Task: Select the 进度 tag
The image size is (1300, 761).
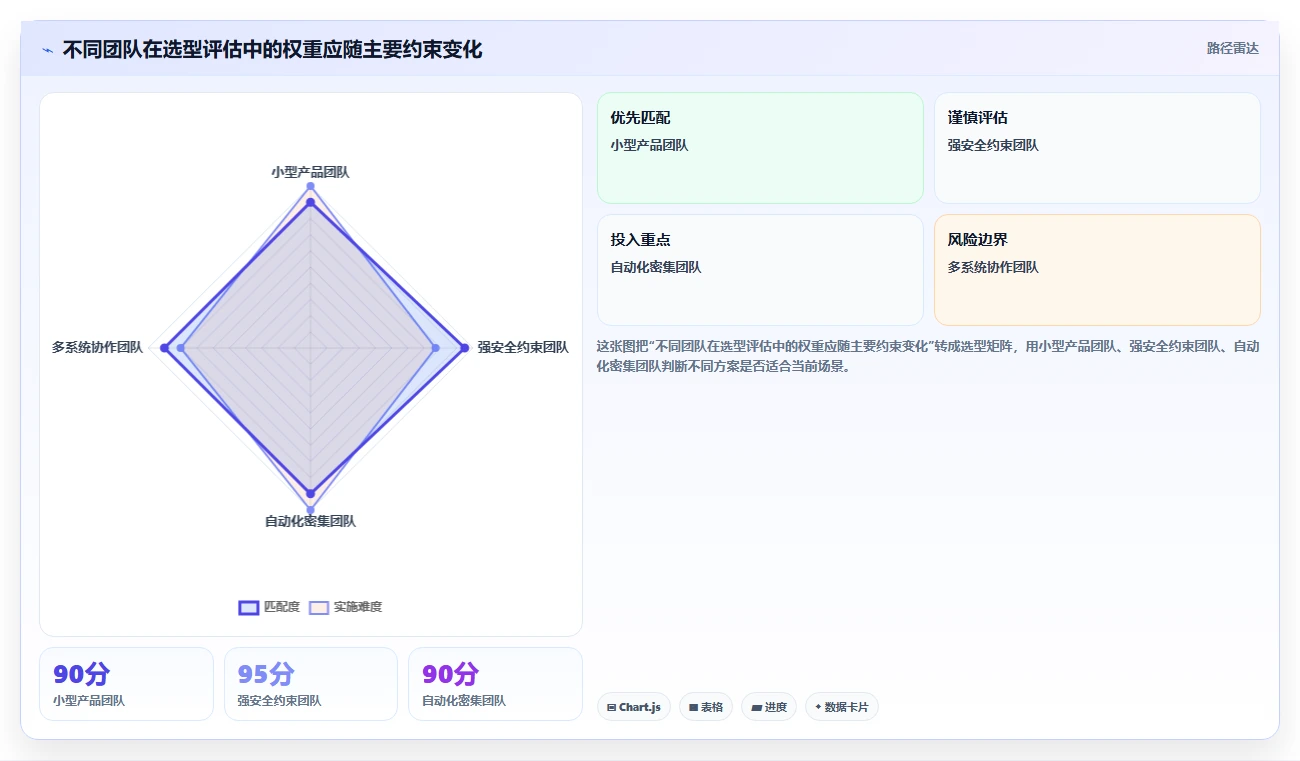Action: pos(769,707)
